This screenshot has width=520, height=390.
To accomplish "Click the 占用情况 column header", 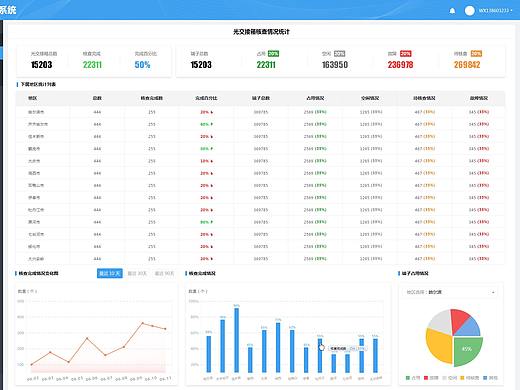I will point(315,98).
